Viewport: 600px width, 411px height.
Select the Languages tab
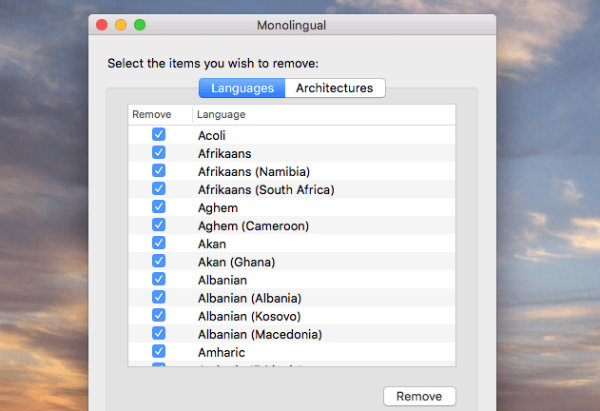click(242, 88)
